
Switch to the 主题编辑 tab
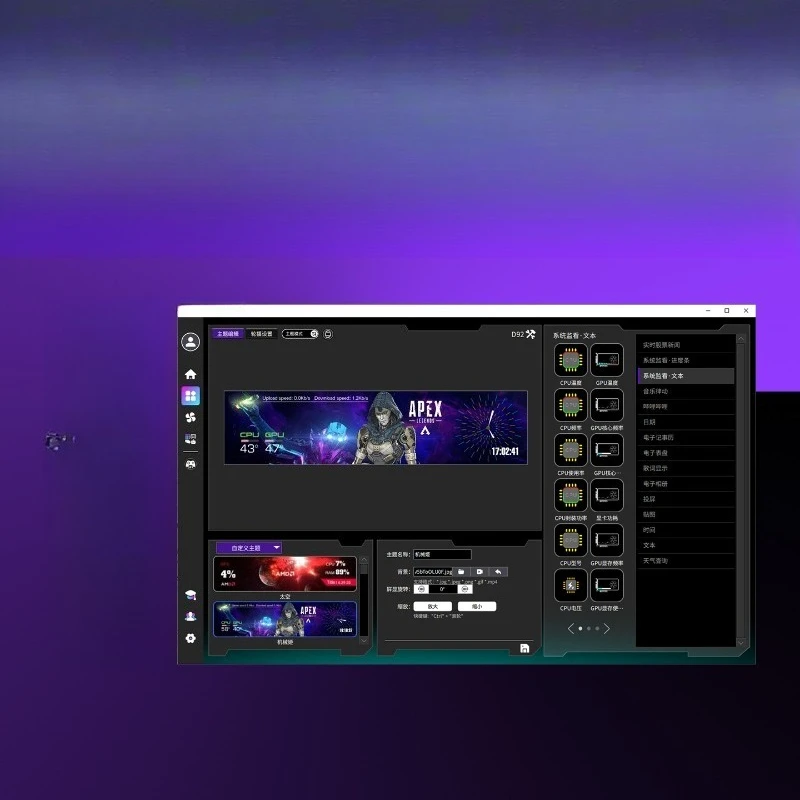click(228, 334)
